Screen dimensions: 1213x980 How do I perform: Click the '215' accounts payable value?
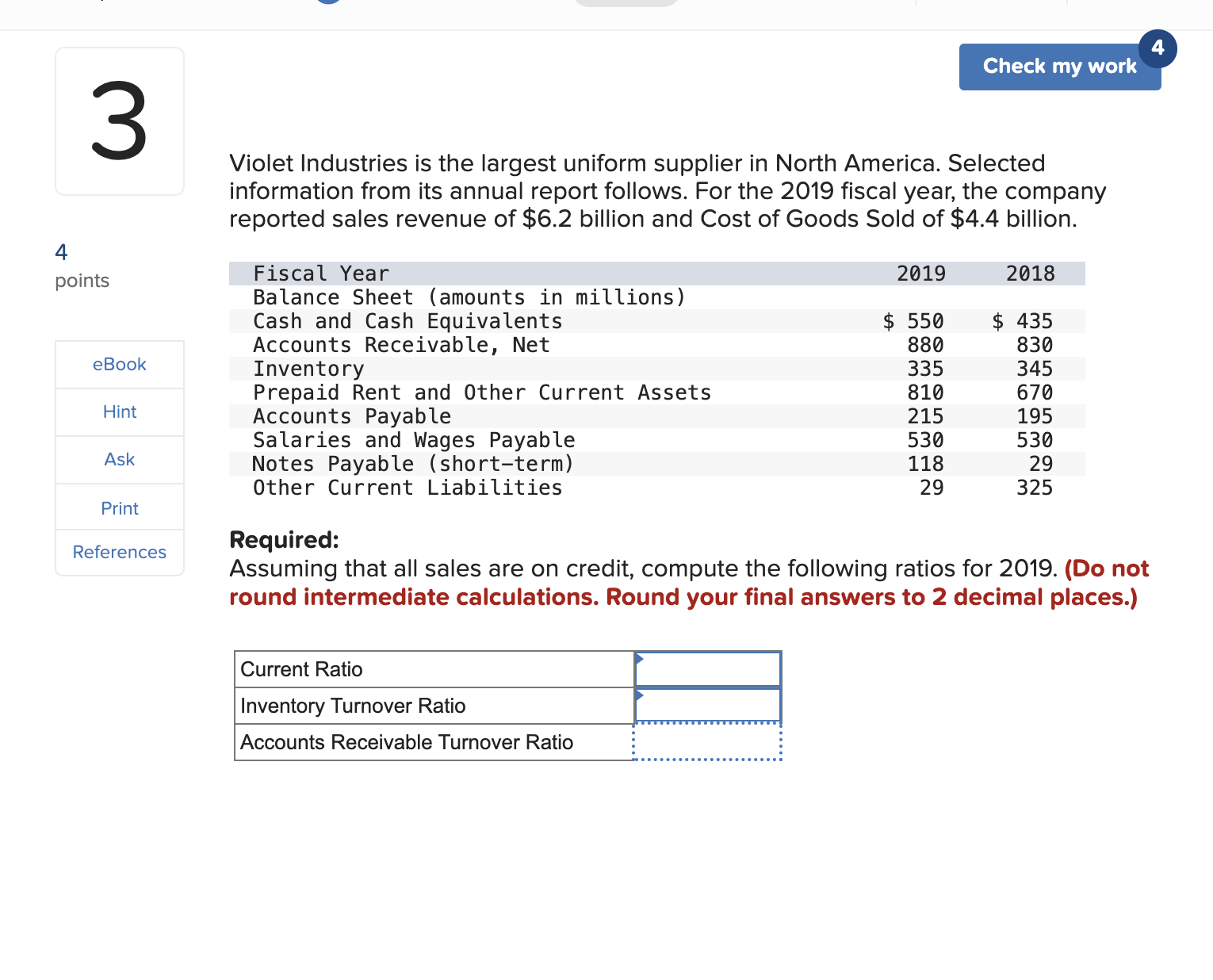[x=926, y=416]
